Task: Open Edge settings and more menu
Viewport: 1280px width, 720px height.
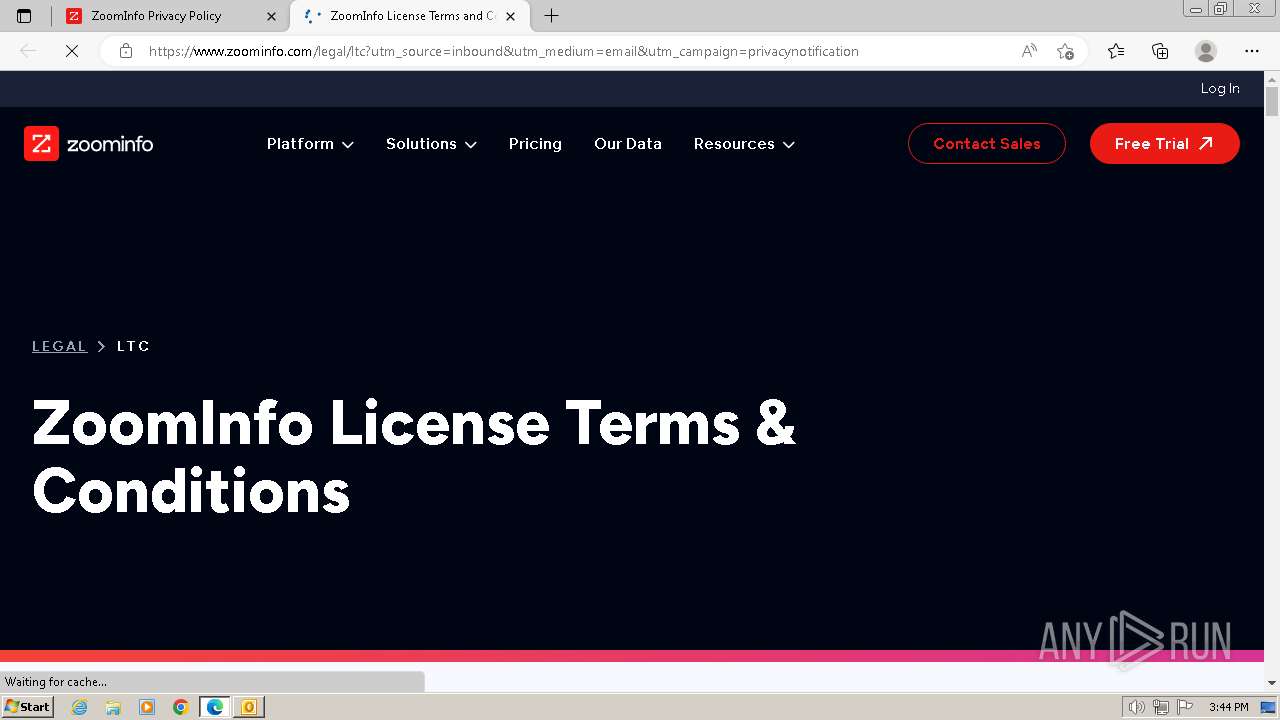Action: 1252,51
